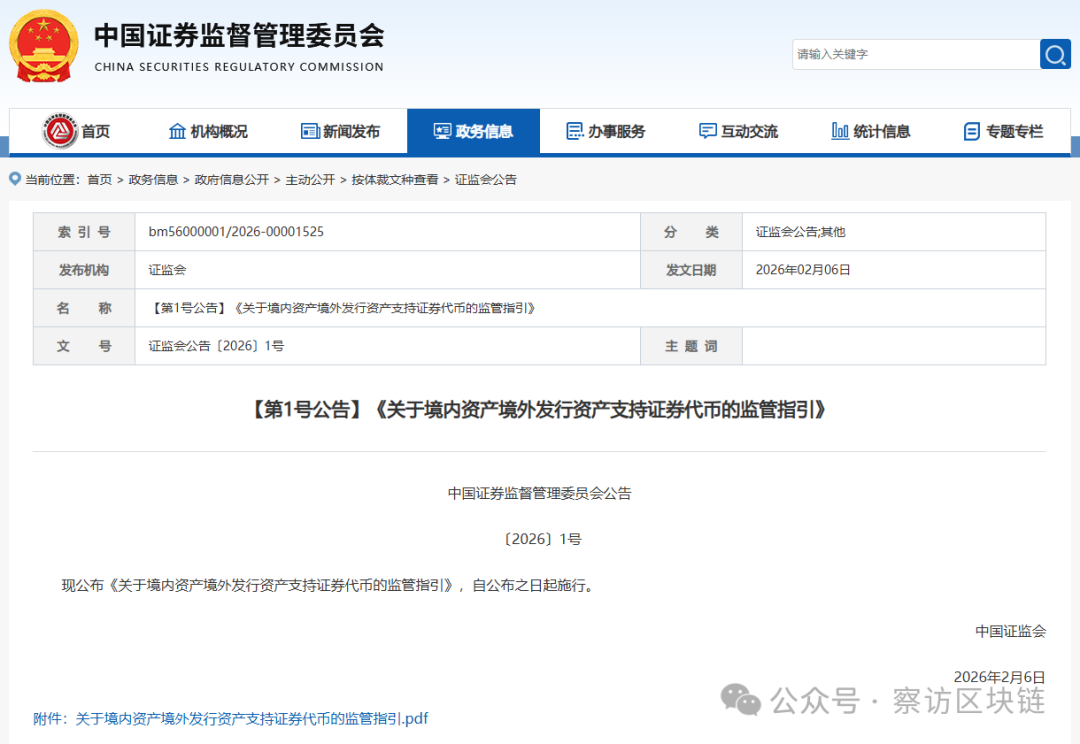The height and width of the screenshot is (744, 1080).
Task: Click the chat bubble icon for 互动交流
Action: [708, 131]
